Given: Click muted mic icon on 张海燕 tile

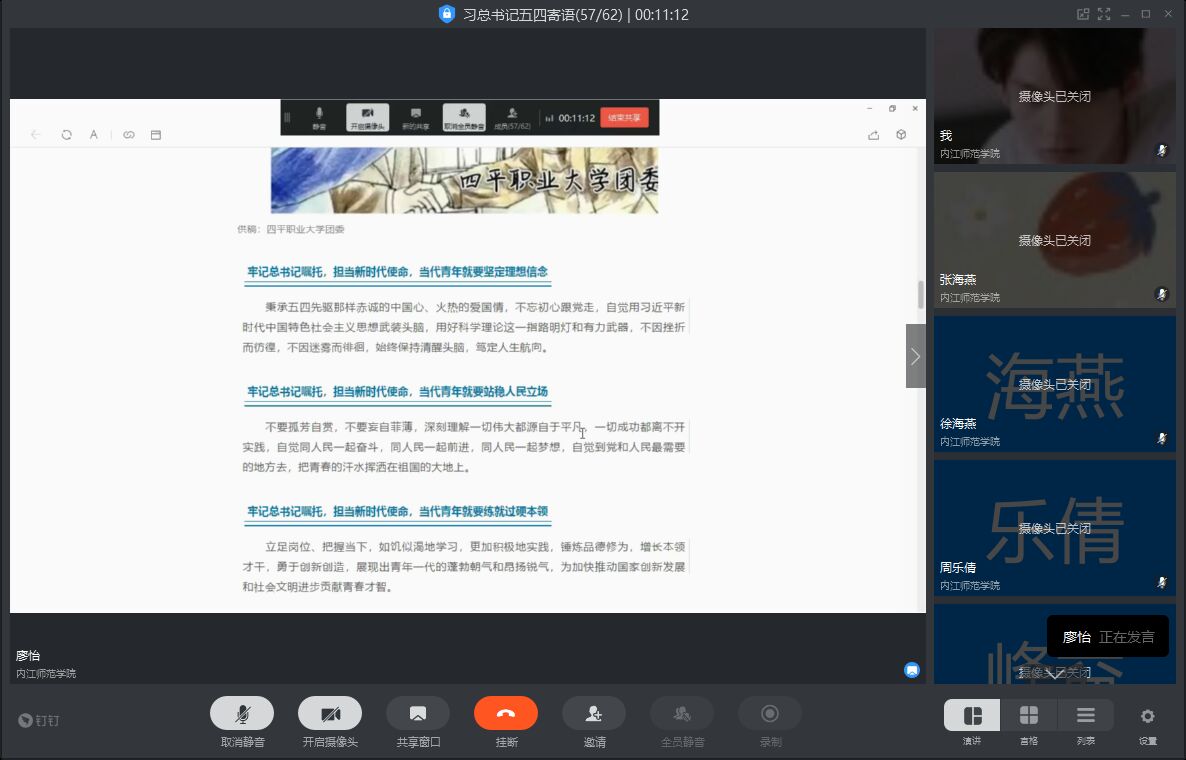Looking at the screenshot, I should coord(1163,294).
